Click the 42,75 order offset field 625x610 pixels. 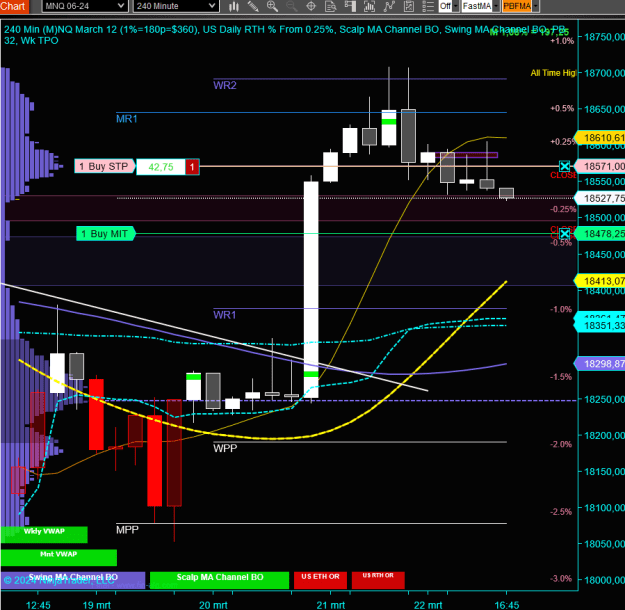pyautogui.click(x=161, y=167)
